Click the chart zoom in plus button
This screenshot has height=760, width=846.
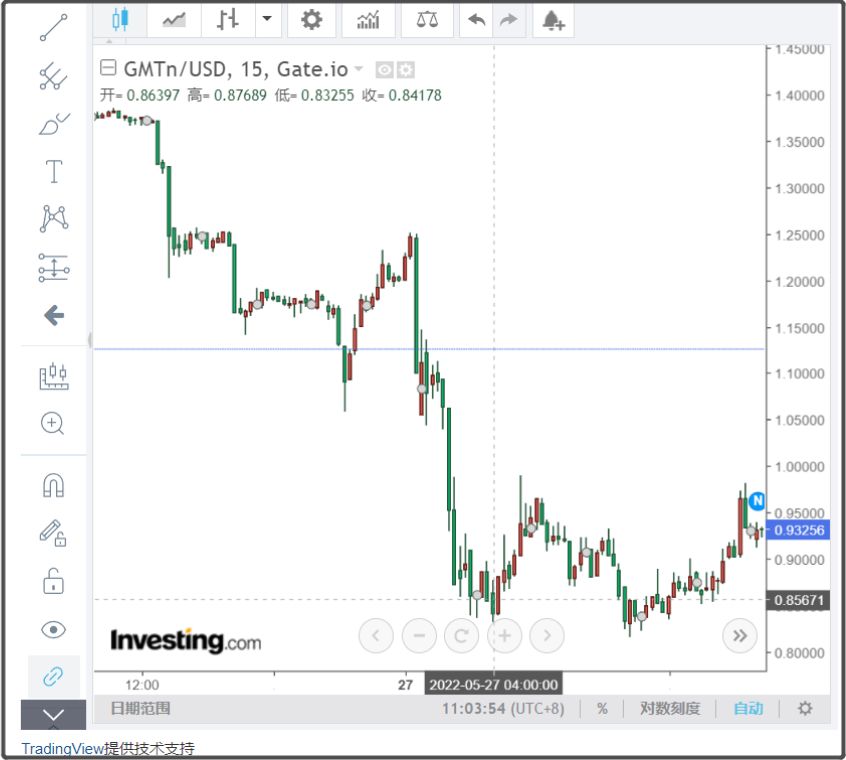click(504, 636)
